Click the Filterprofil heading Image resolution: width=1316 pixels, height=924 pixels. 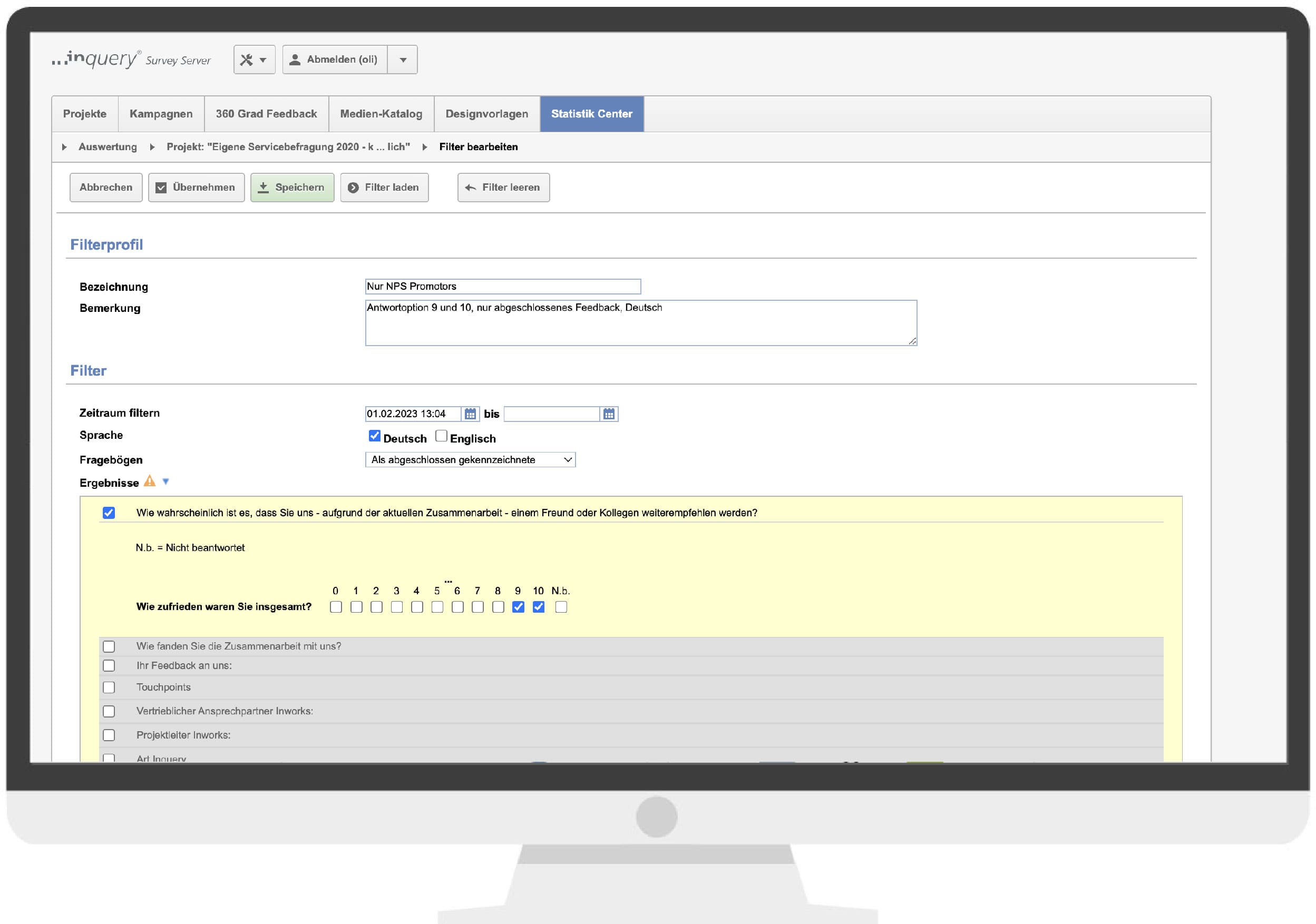tap(106, 244)
